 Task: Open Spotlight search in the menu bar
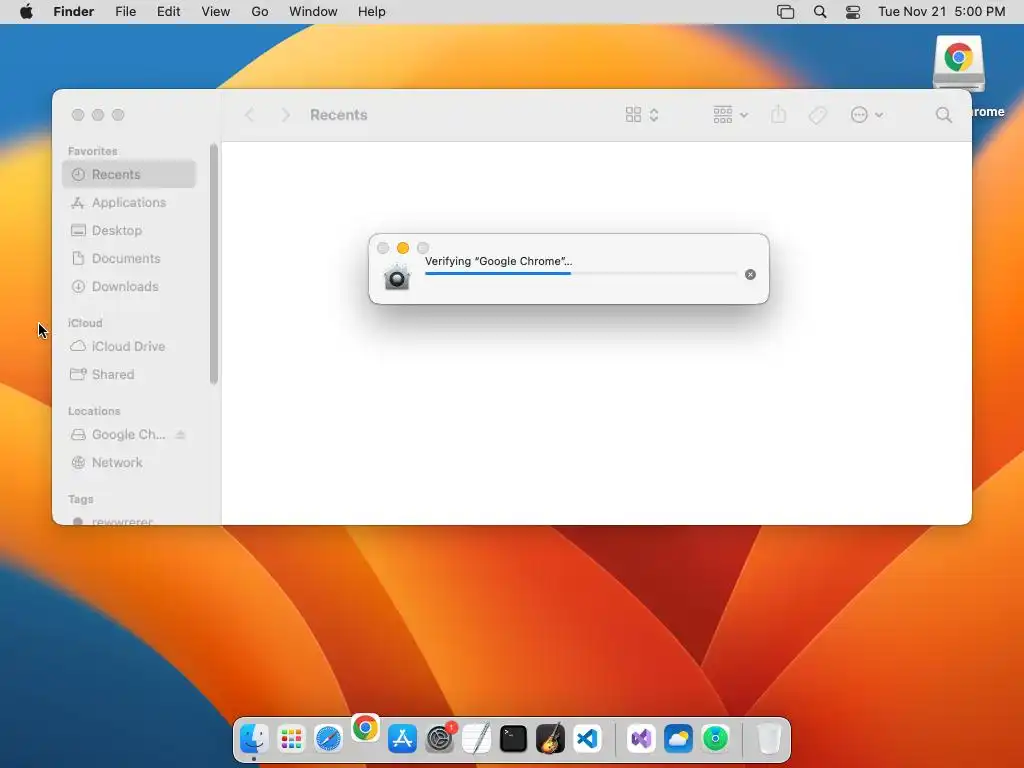coord(820,12)
